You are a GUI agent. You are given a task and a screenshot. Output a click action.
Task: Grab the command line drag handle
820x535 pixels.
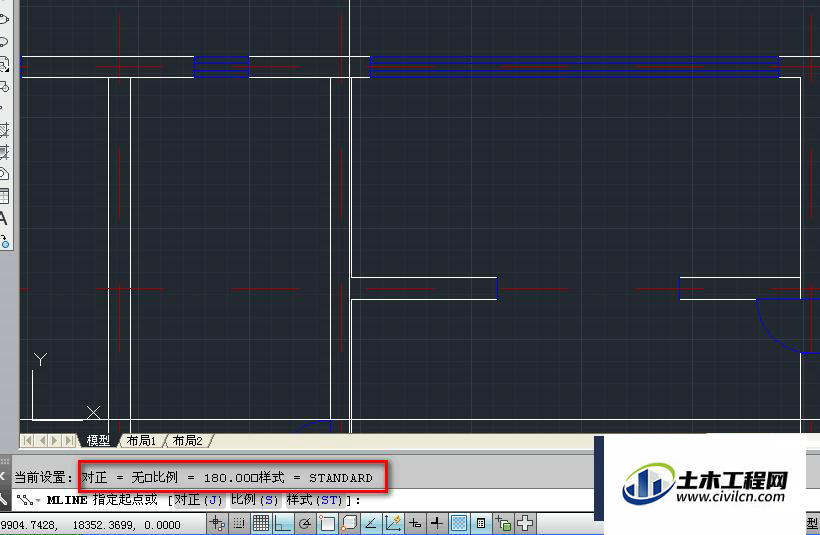point(5,461)
